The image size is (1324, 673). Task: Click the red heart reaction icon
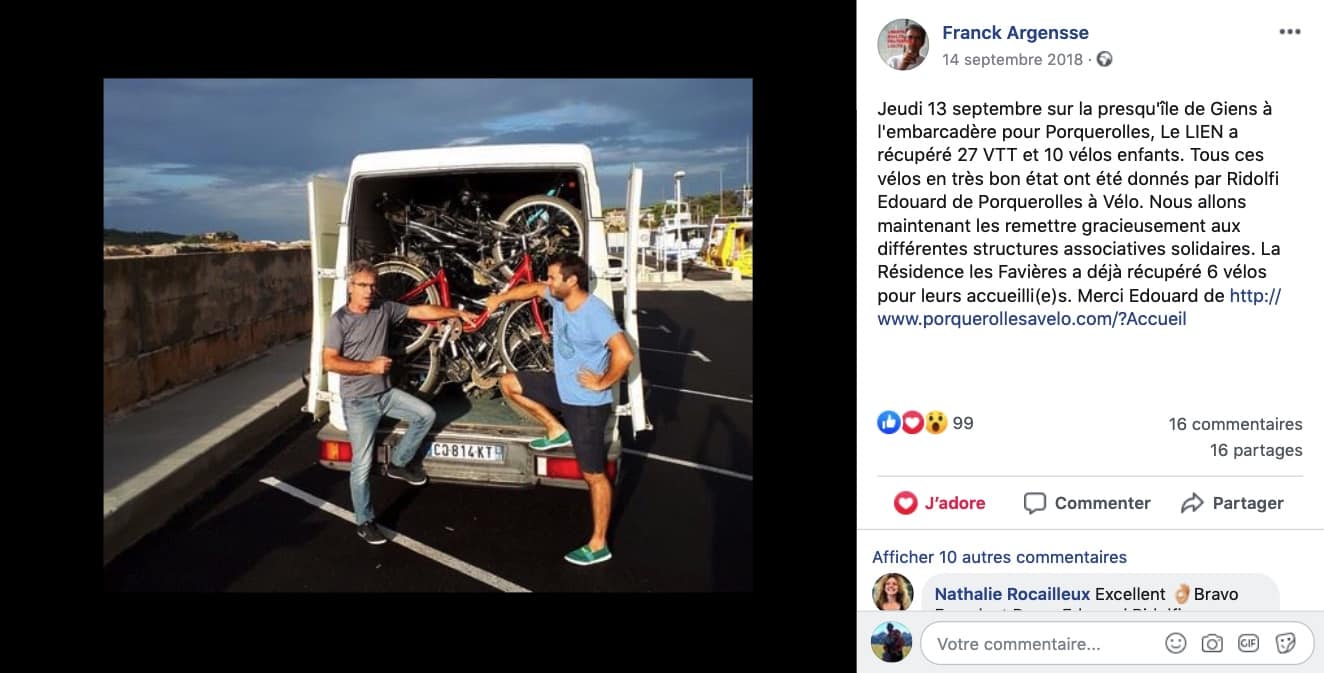911,423
